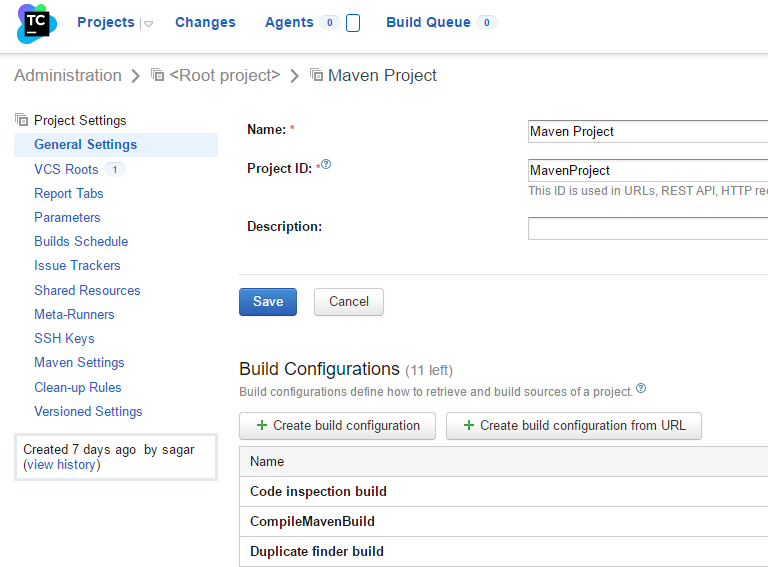Screen dimensions: 768x567
Task: Click the Description input field
Action: coord(648,229)
